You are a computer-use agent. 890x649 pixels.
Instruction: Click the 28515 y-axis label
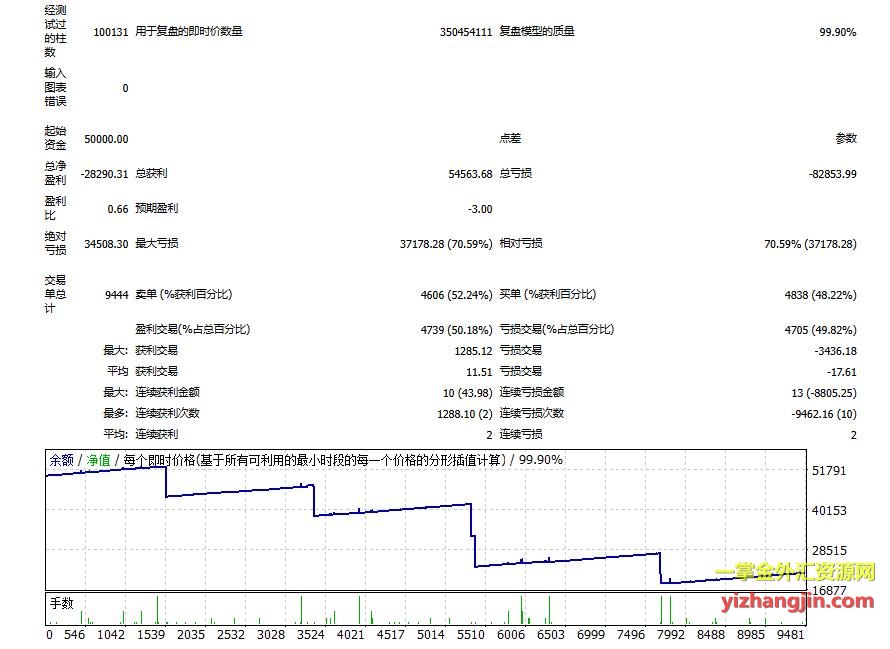tap(830, 551)
